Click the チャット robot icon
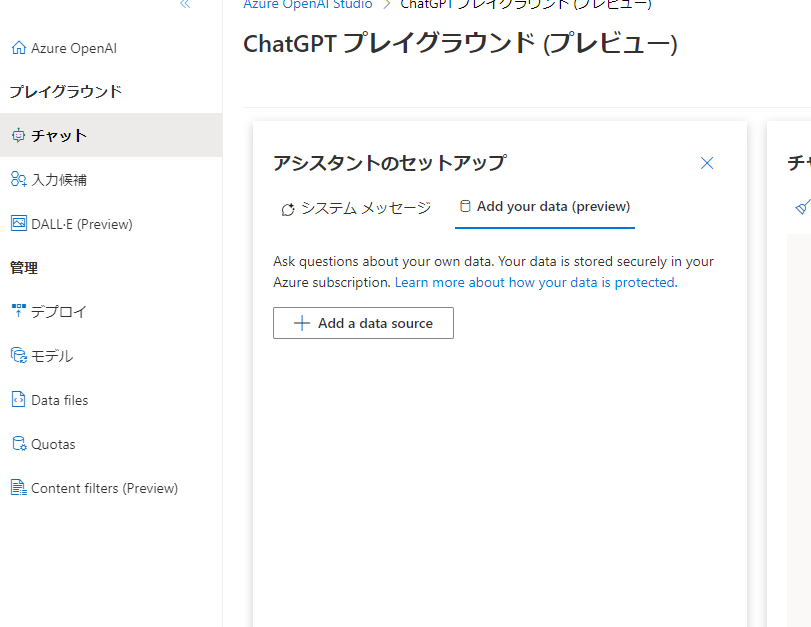This screenshot has width=811, height=627. (18, 135)
